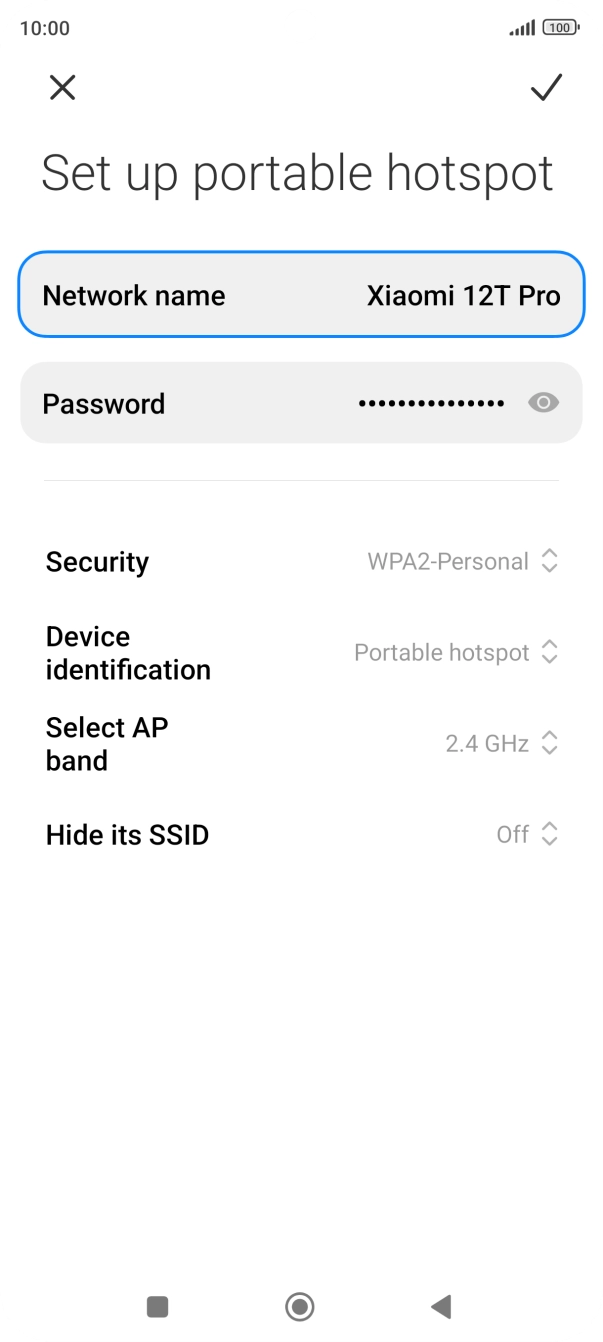Tap the 2.4 GHz band value
The height and width of the screenshot is (1342, 603).
(x=486, y=744)
